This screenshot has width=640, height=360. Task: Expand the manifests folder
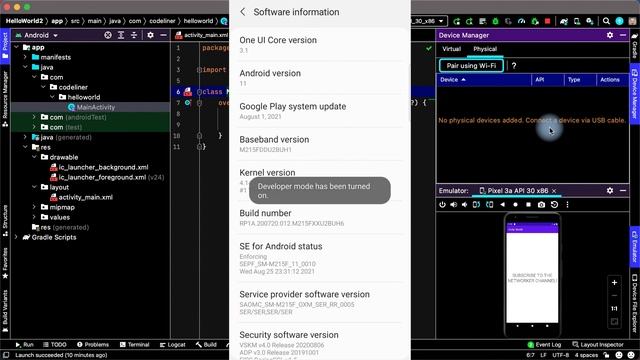26,57
